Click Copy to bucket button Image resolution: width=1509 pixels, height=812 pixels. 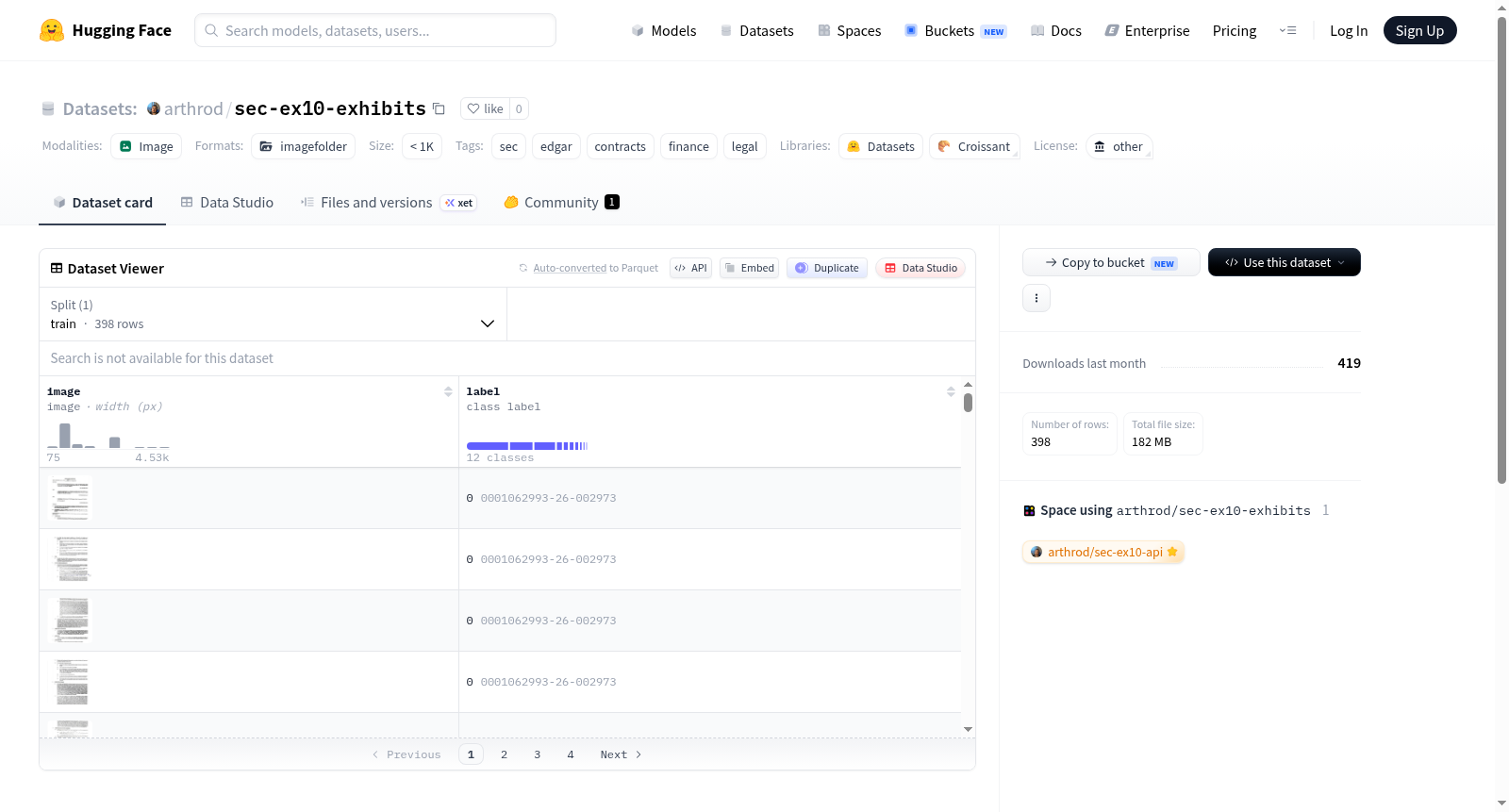click(1111, 262)
